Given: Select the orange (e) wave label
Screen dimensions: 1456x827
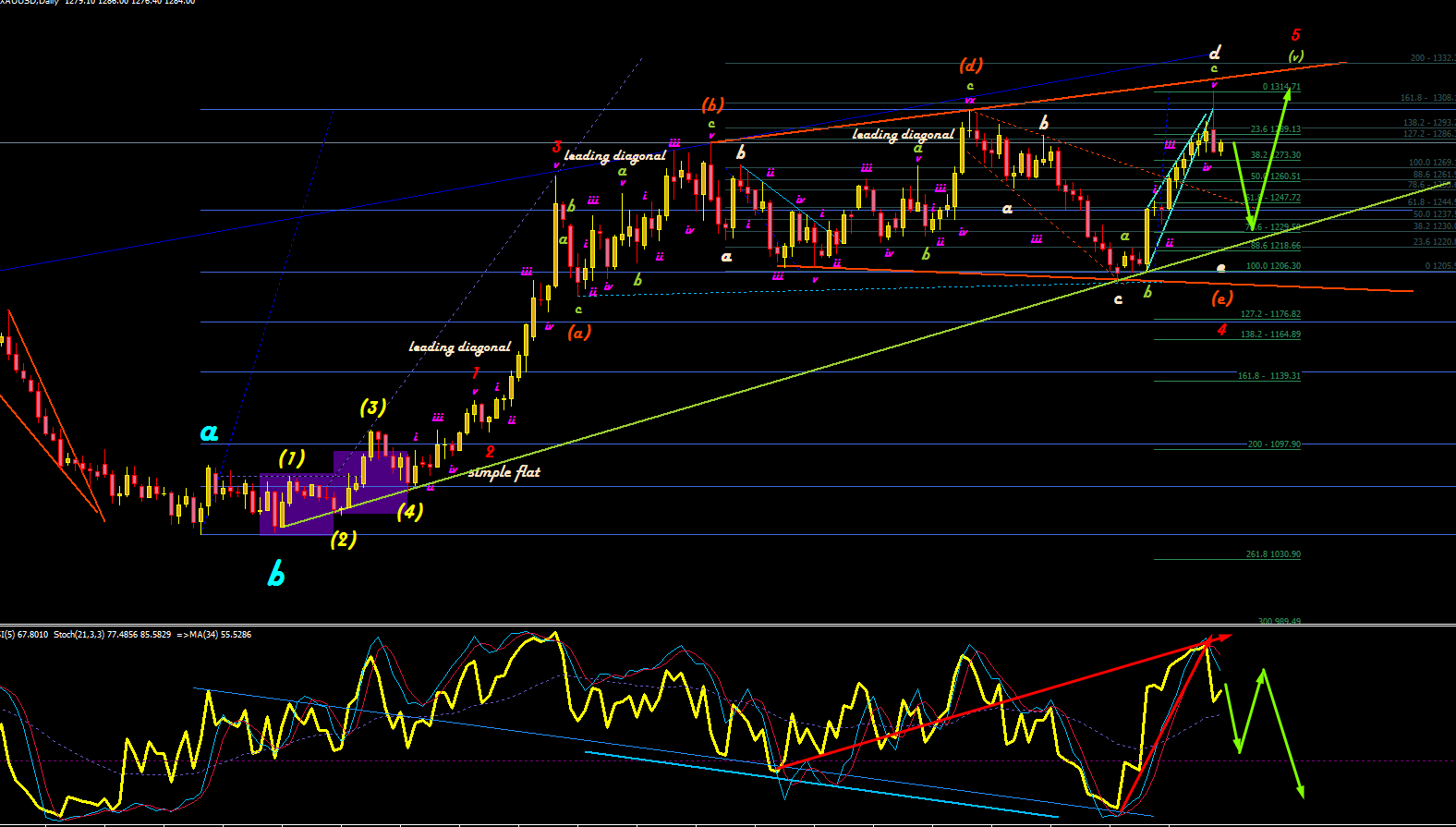Looking at the screenshot, I should [x=1221, y=298].
